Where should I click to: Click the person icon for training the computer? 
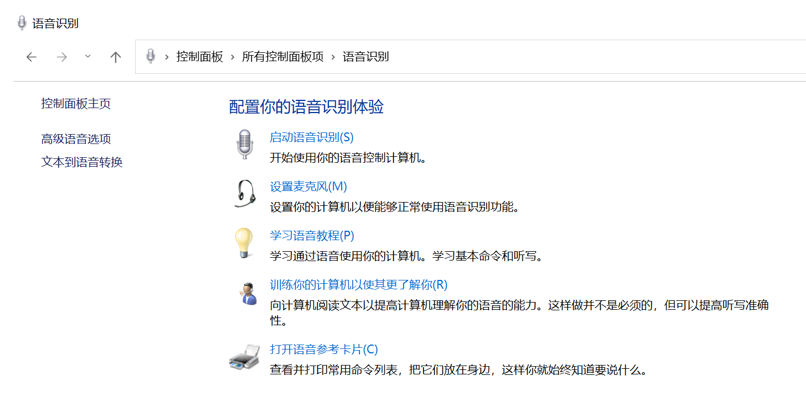click(x=248, y=293)
